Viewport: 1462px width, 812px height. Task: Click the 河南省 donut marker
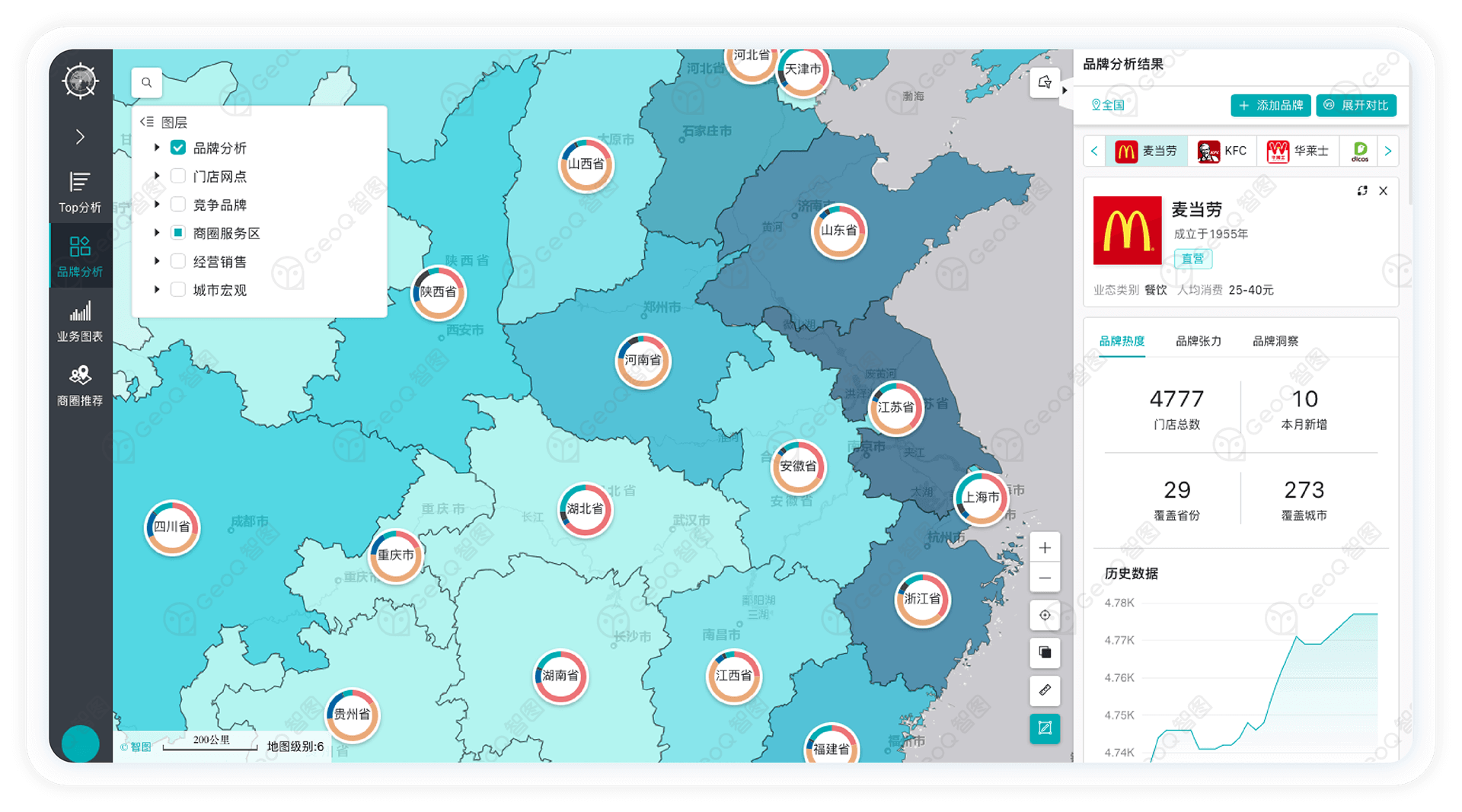643,360
